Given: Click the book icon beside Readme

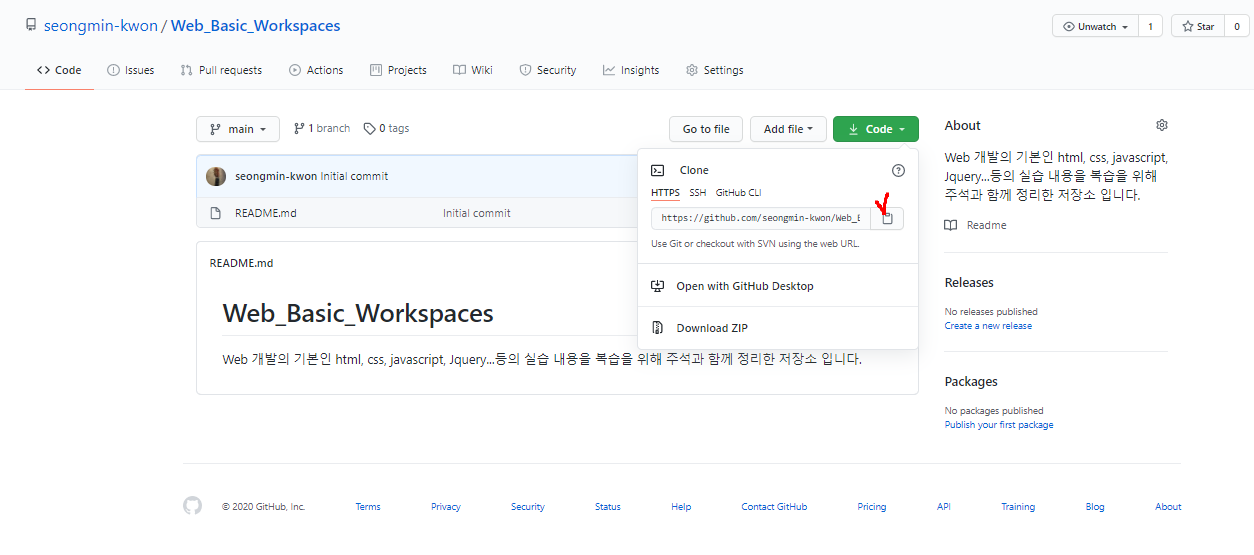Looking at the screenshot, I should point(951,225).
